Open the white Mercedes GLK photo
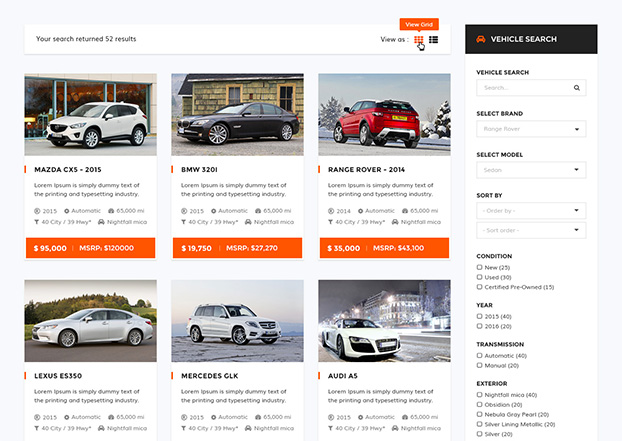Image resolution: width=622 pixels, height=441 pixels. pos(237,321)
